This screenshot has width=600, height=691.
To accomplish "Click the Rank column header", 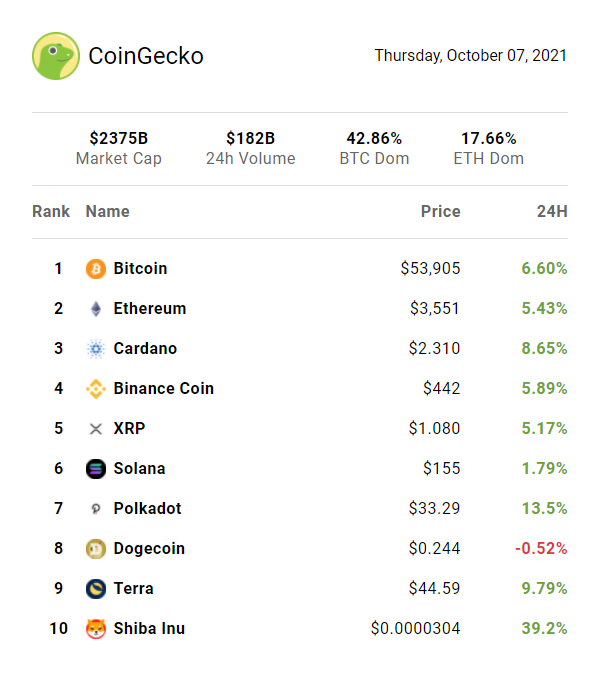I will tap(51, 211).
